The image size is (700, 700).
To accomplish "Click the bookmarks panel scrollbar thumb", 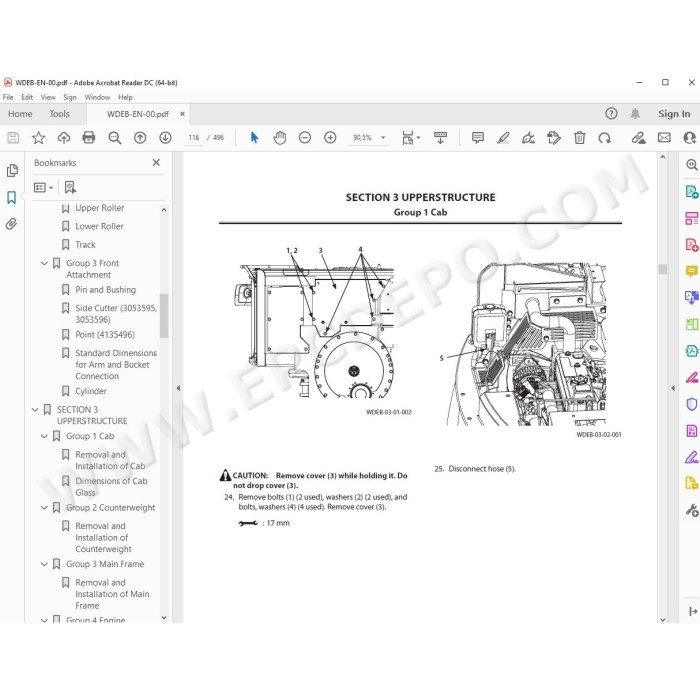I will [x=164, y=316].
